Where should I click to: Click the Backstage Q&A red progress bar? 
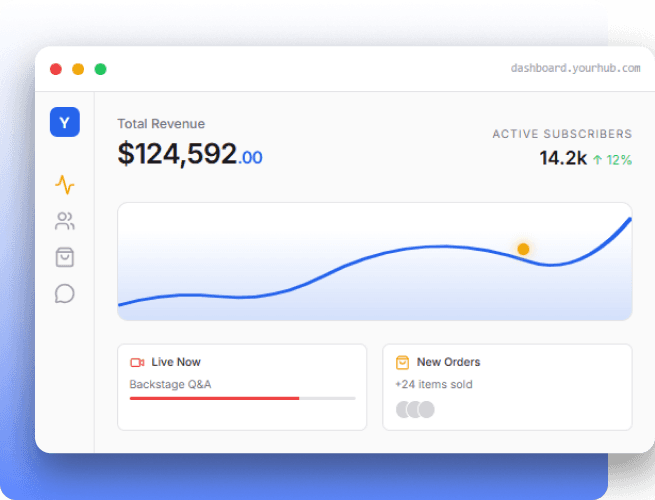[x=214, y=398]
